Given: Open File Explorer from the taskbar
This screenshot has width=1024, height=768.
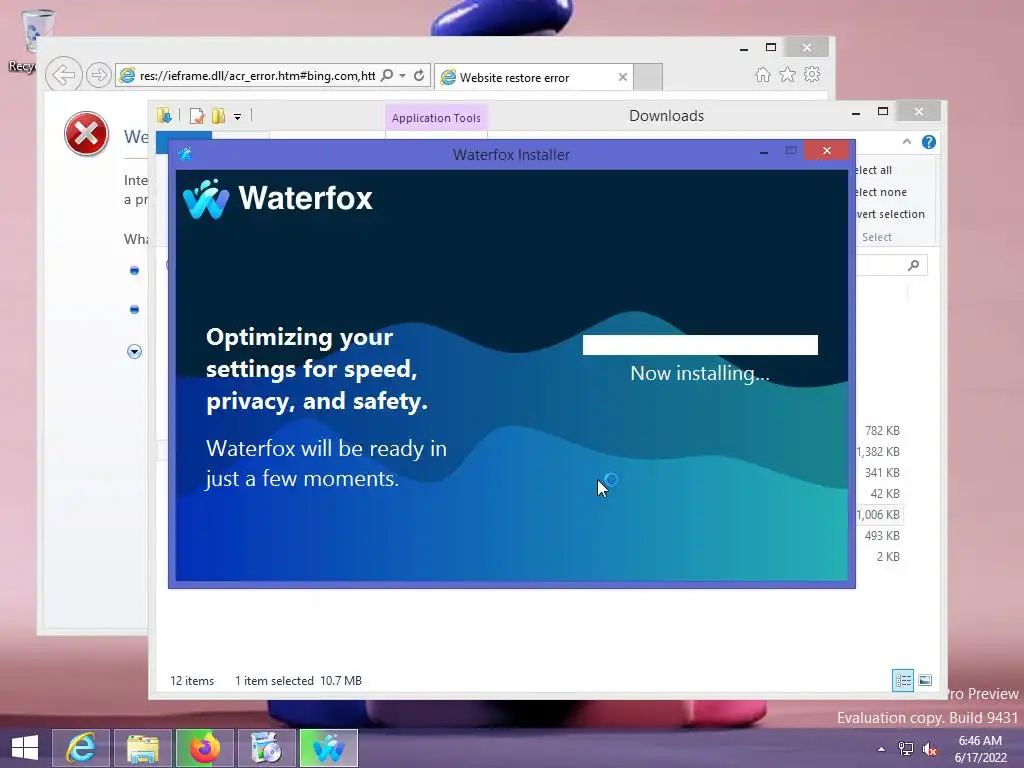Looking at the screenshot, I should (142, 748).
